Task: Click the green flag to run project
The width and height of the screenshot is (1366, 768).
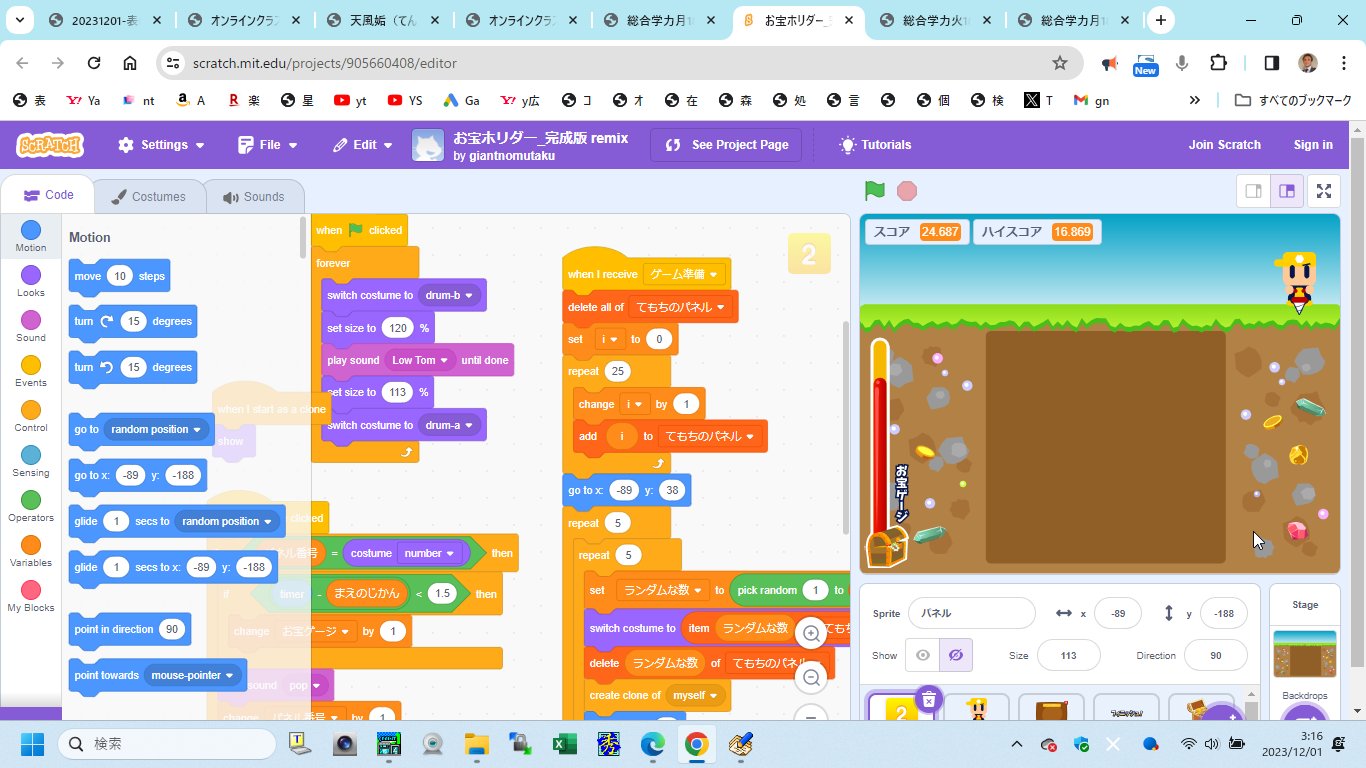Action: tap(875, 190)
